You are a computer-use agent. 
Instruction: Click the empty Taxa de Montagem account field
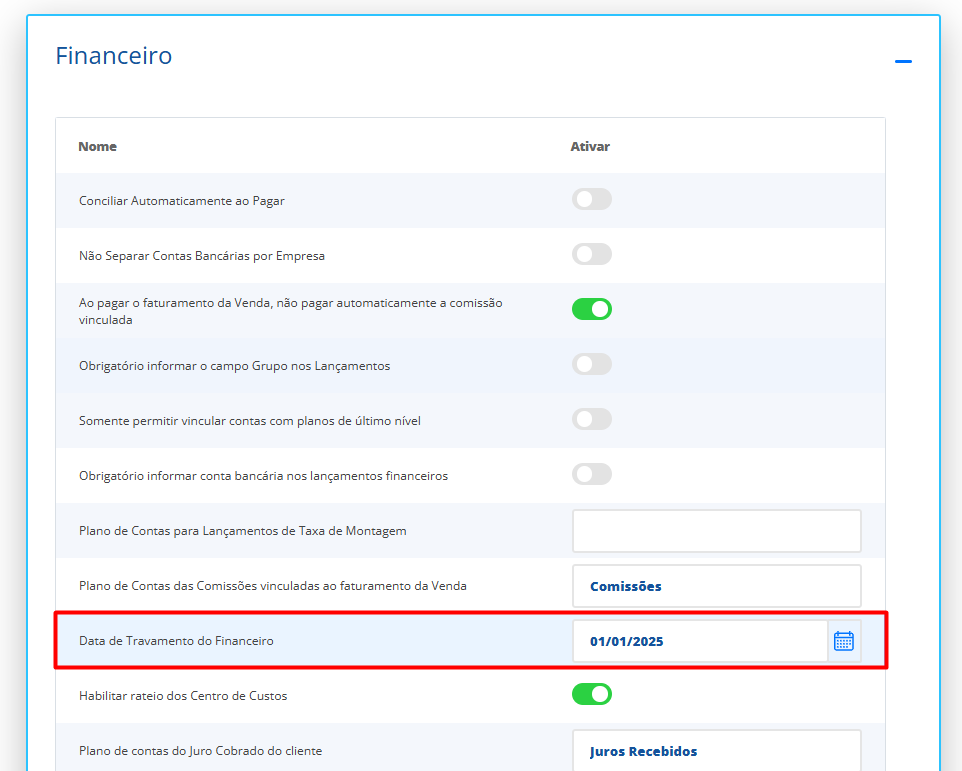pyautogui.click(x=716, y=531)
